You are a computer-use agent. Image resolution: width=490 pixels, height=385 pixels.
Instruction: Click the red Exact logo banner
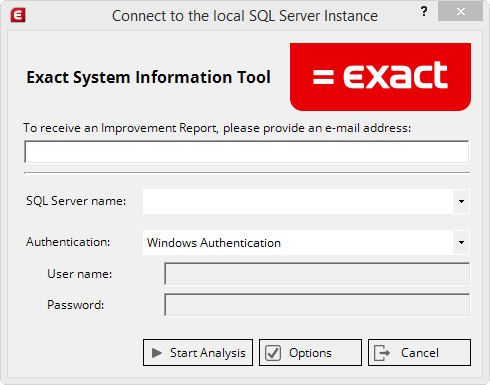(380, 77)
